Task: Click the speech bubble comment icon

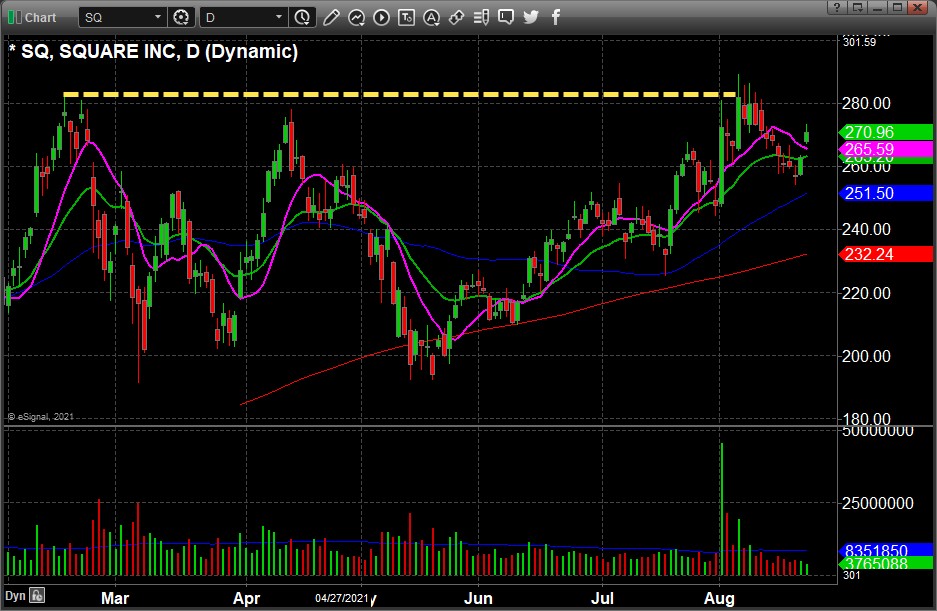Action: 506,17
